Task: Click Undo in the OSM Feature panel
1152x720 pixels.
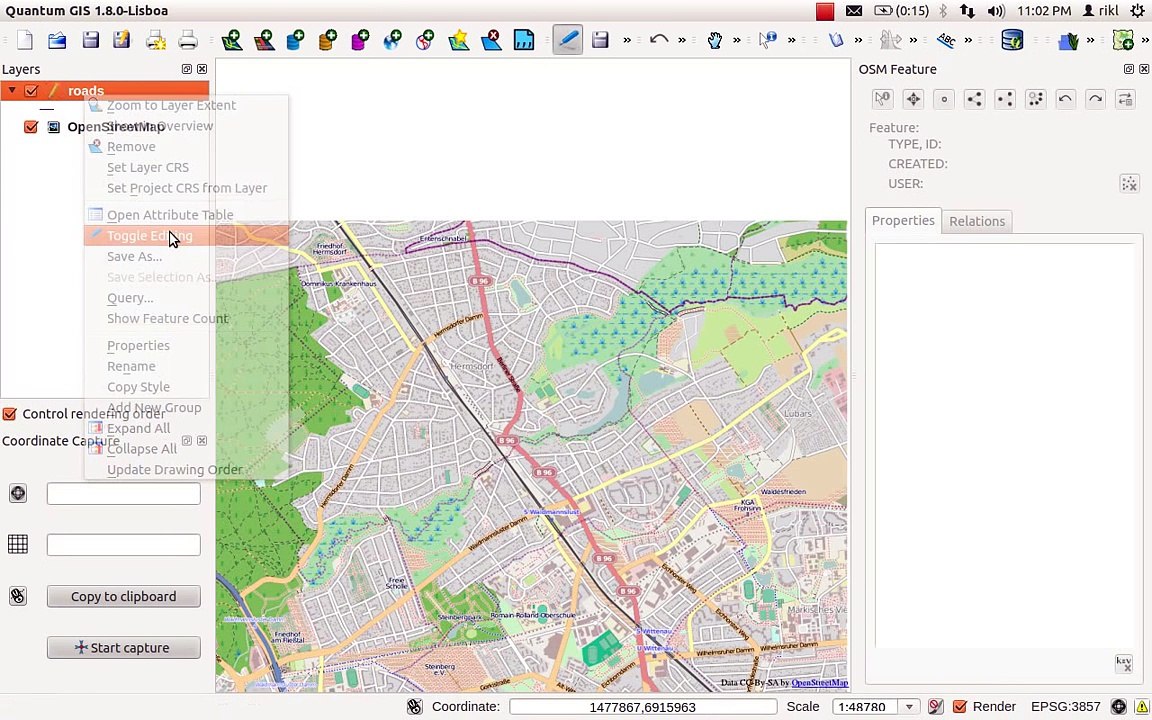Action: [x=1065, y=98]
